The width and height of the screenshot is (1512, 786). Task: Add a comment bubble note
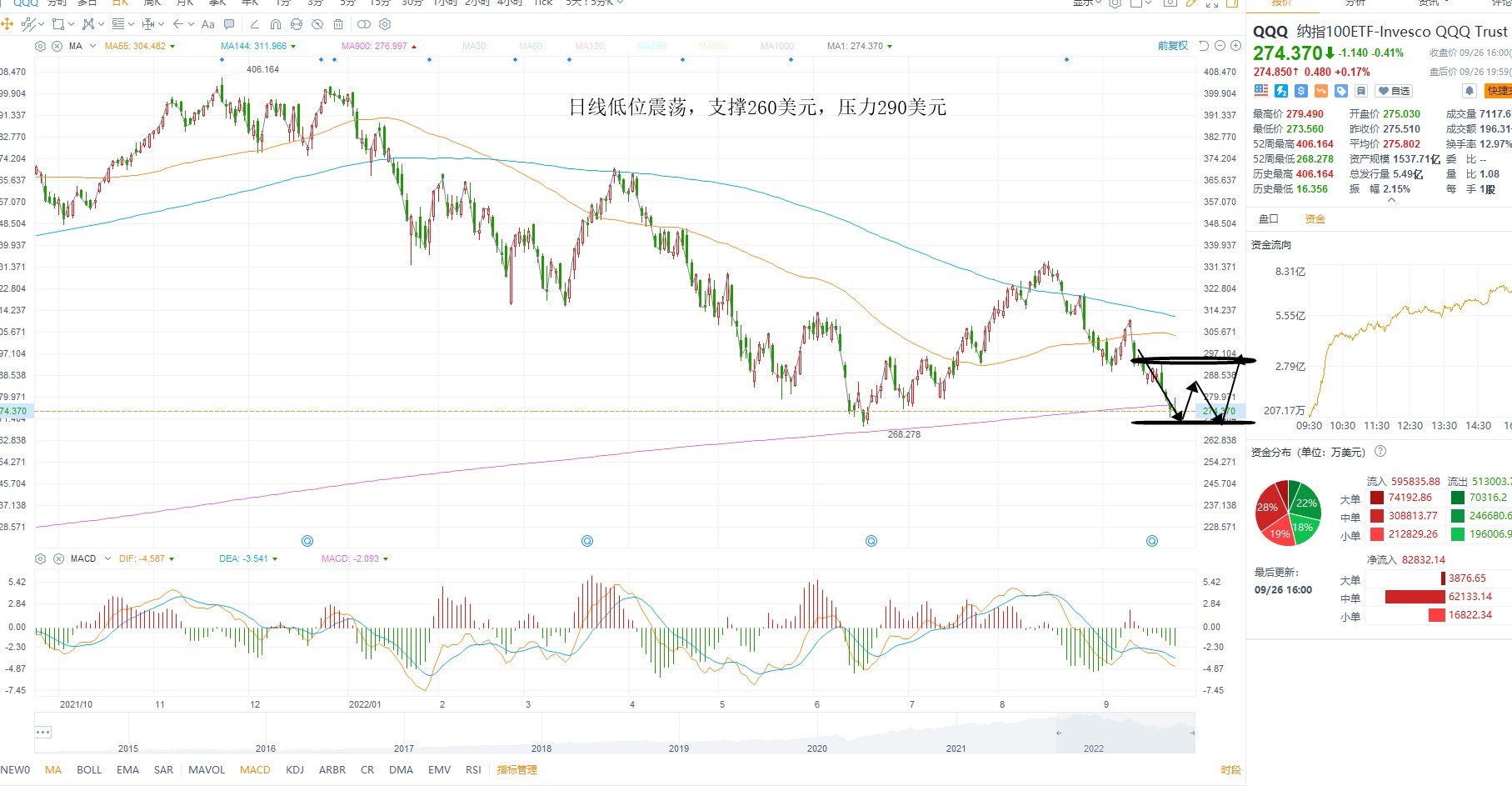pyautogui.click(x=229, y=24)
